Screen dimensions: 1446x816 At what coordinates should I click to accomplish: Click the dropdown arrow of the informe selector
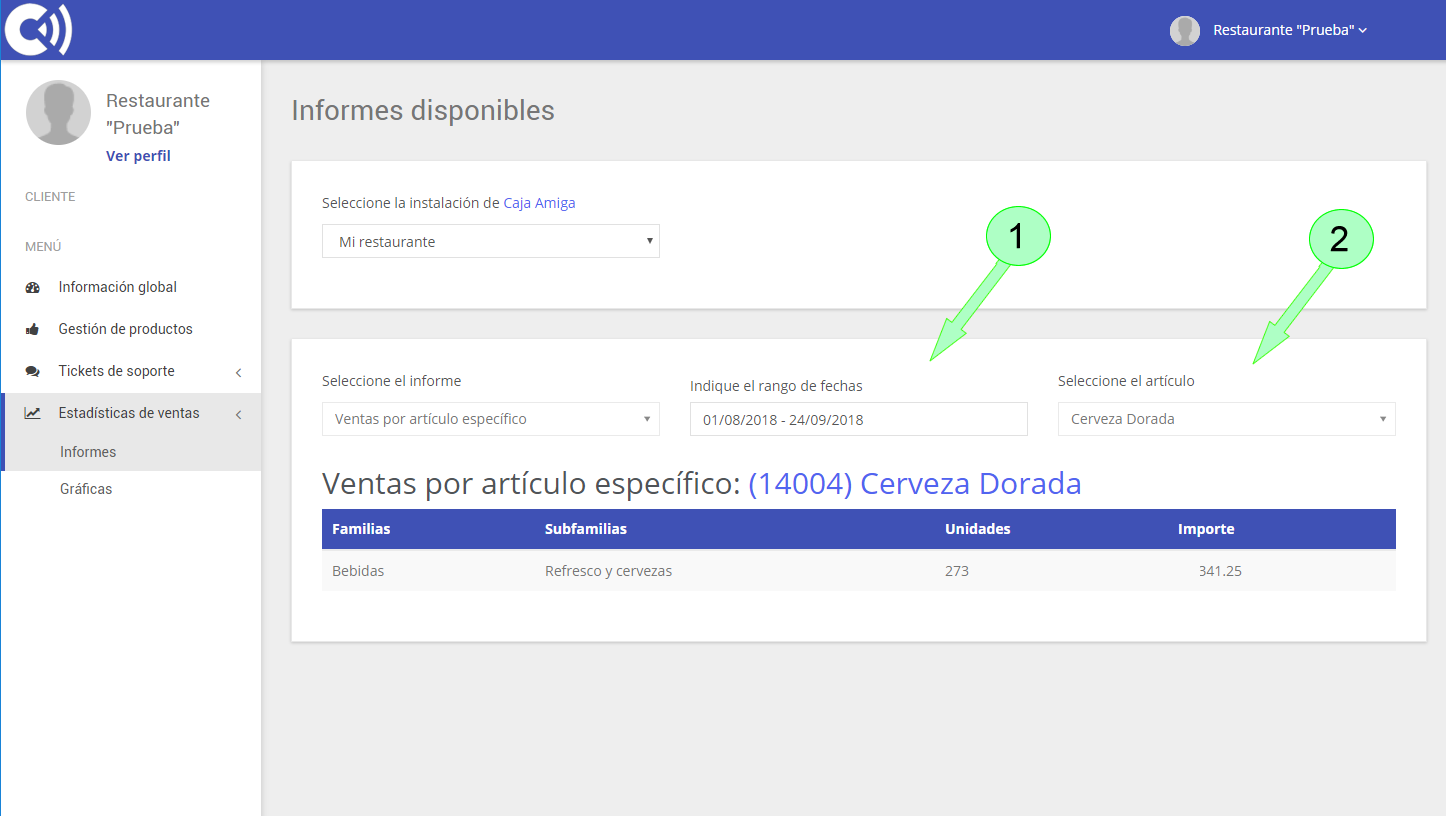646,419
